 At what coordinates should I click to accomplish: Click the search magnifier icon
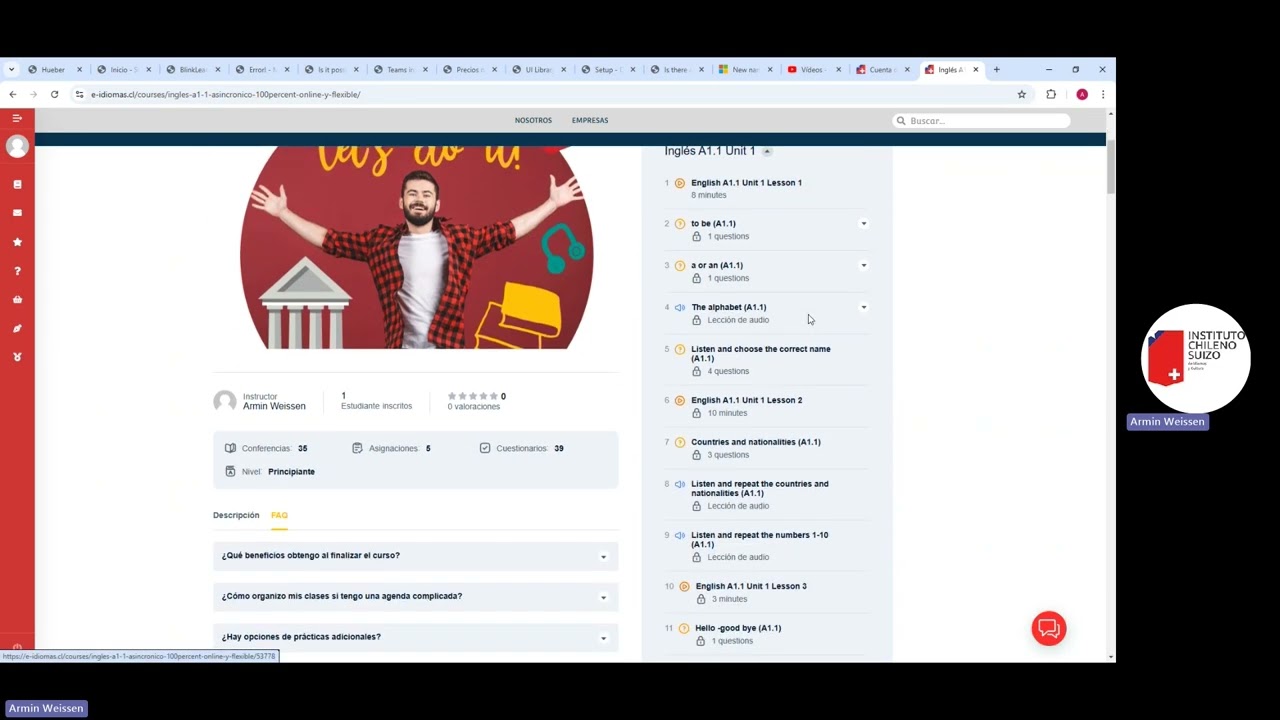901,120
